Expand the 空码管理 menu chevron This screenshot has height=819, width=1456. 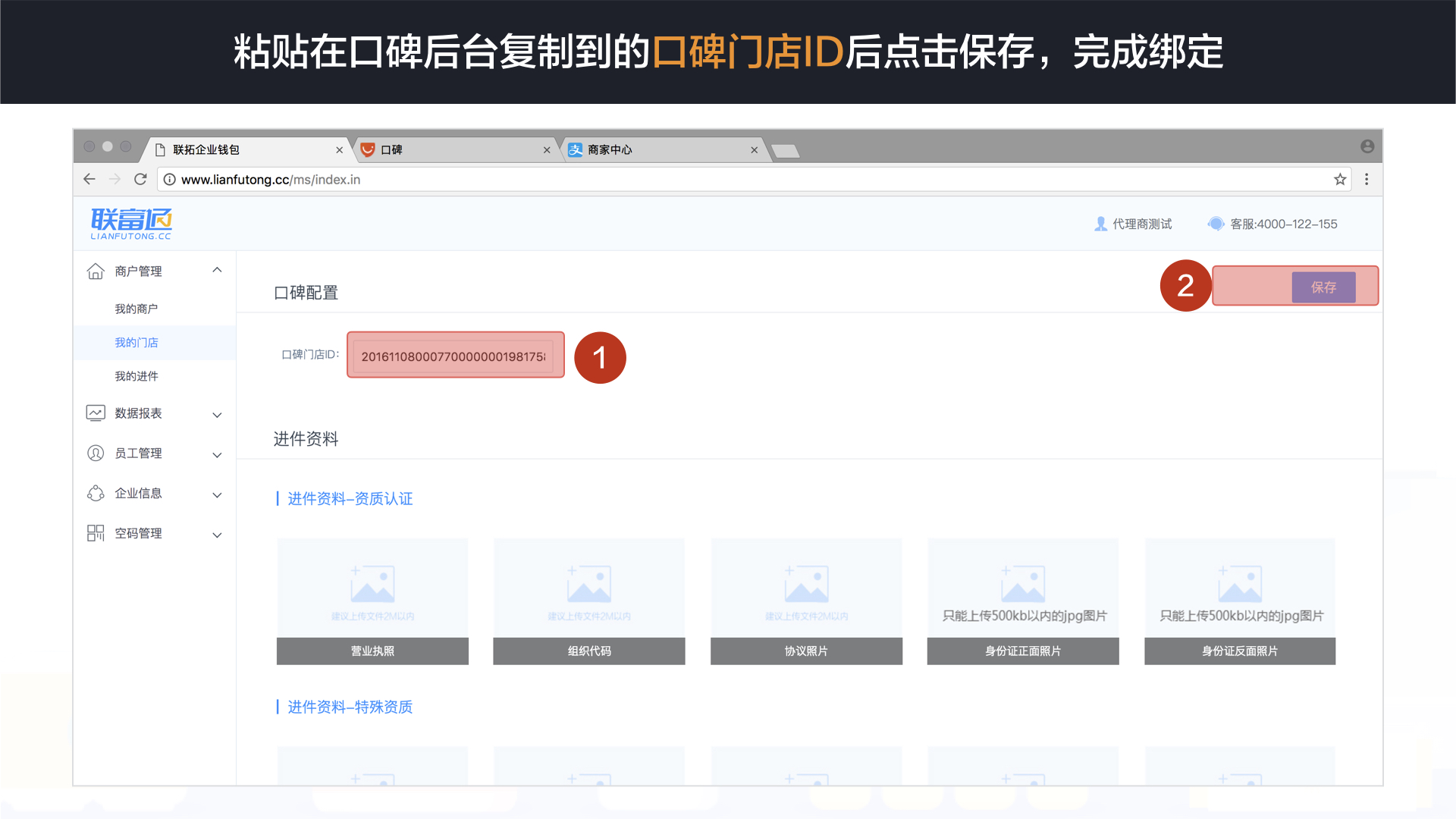[217, 535]
